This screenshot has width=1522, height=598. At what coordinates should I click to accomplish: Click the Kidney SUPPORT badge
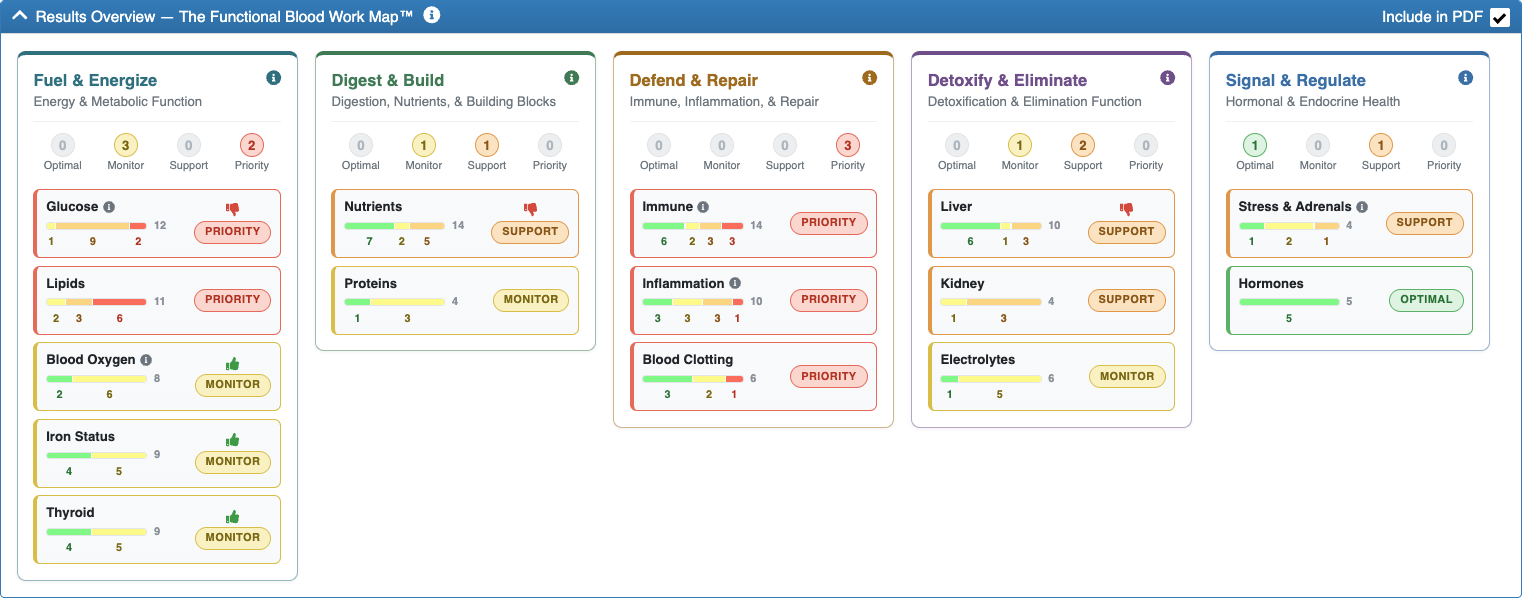1127,299
